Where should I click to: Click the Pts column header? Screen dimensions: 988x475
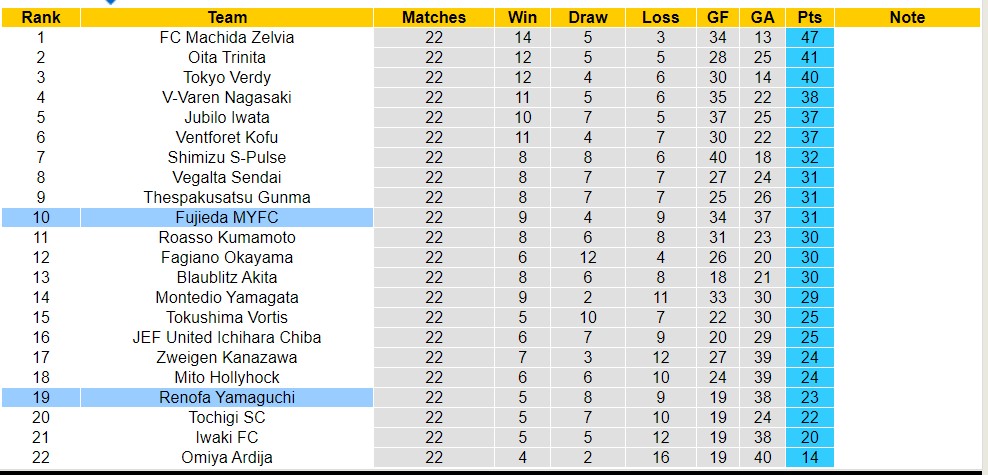[x=810, y=17]
